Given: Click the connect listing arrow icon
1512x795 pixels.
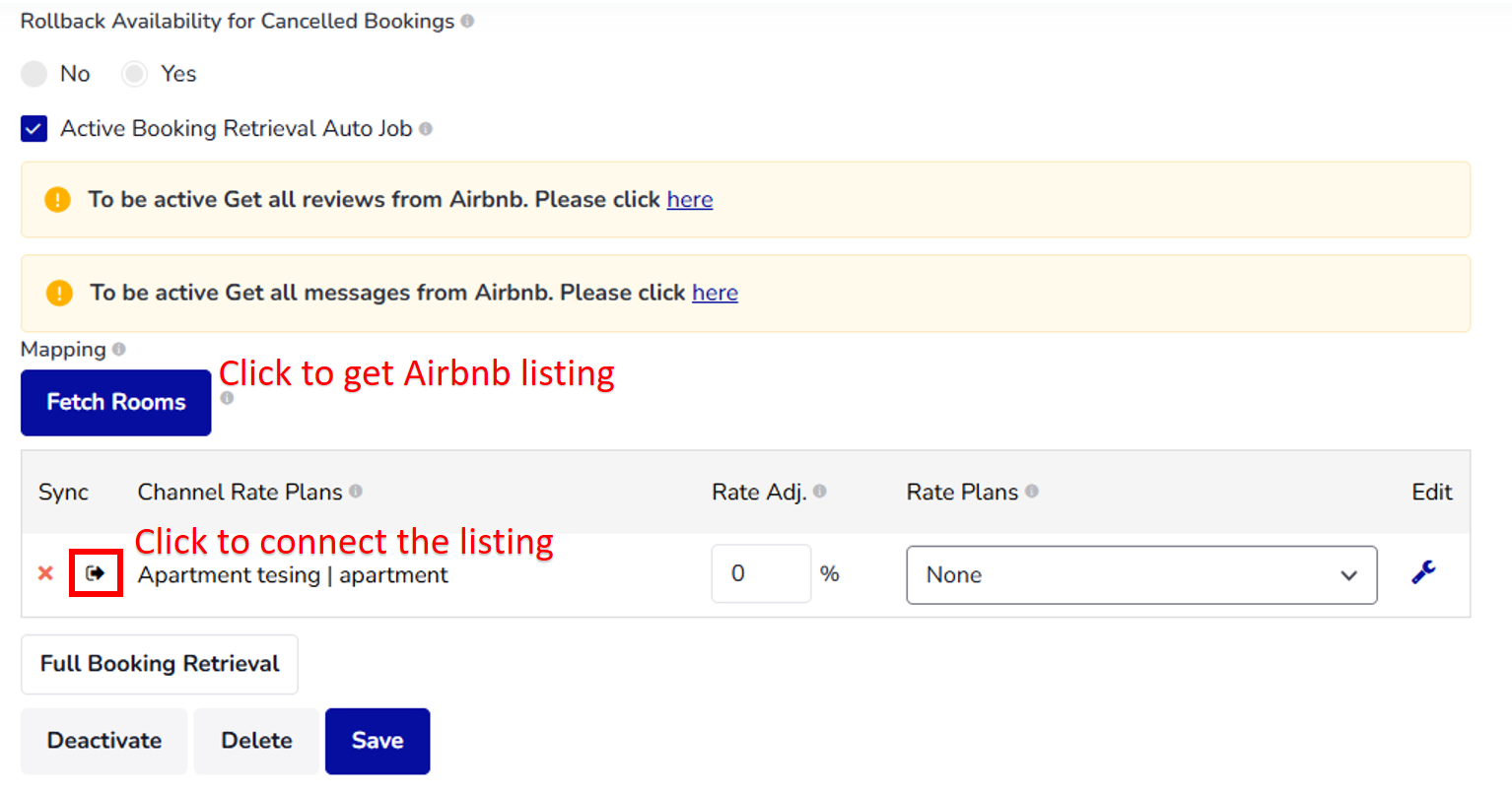Looking at the screenshot, I should tap(96, 573).
